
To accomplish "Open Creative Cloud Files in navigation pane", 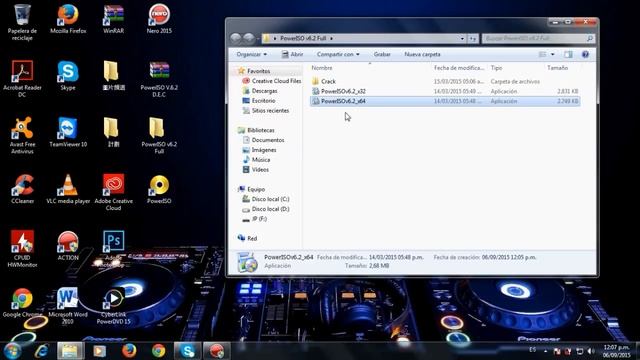I will coord(271,81).
